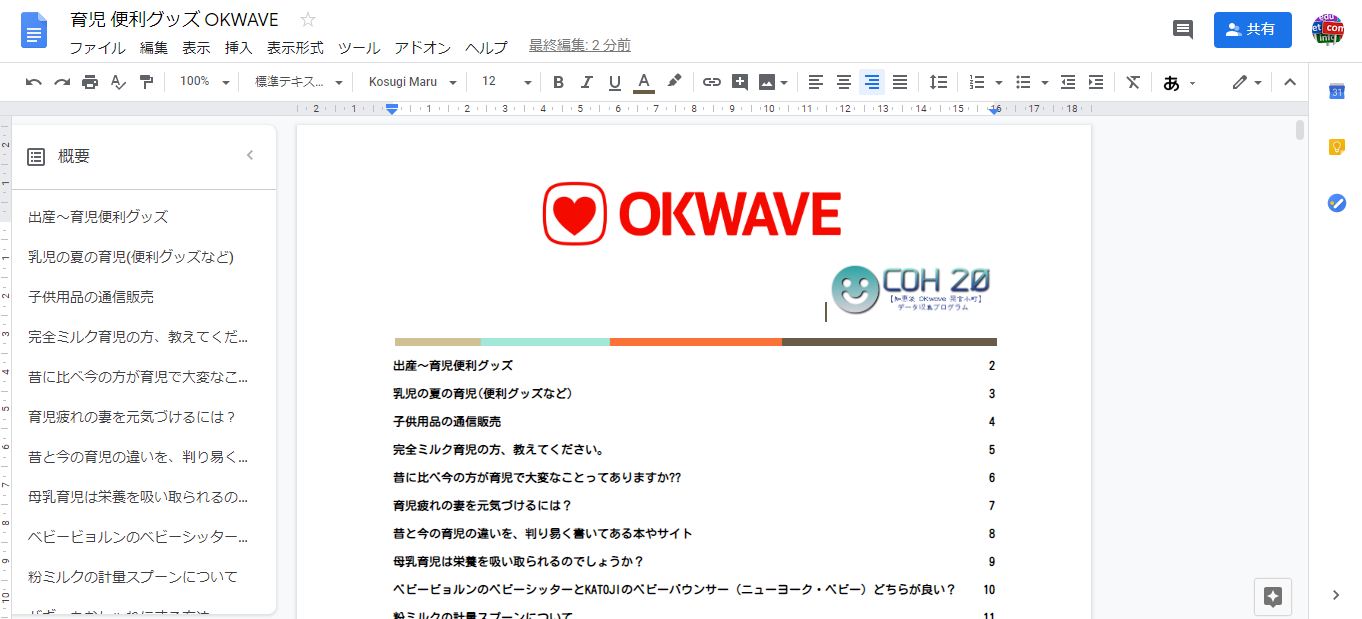Click the clear formatting icon
Screen dimensions: 1362x619
(x=1132, y=82)
